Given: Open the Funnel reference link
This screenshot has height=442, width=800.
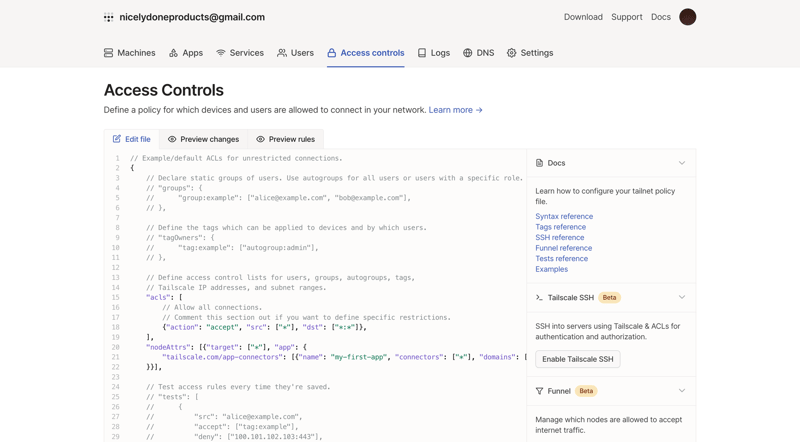Looking at the screenshot, I should pyautogui.click(x=563, y=248).
